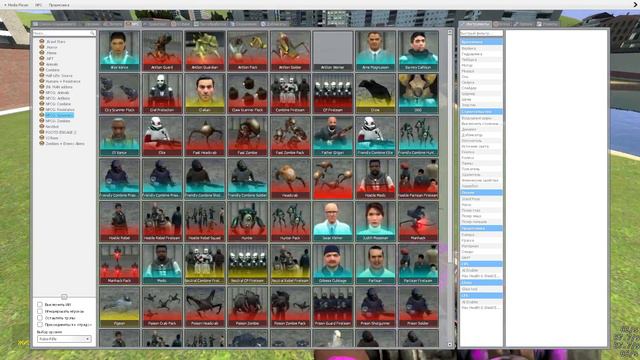This screenshot has height=360, width=640.
Task: Select the Pigeon NPC tile
Action: 119,307
